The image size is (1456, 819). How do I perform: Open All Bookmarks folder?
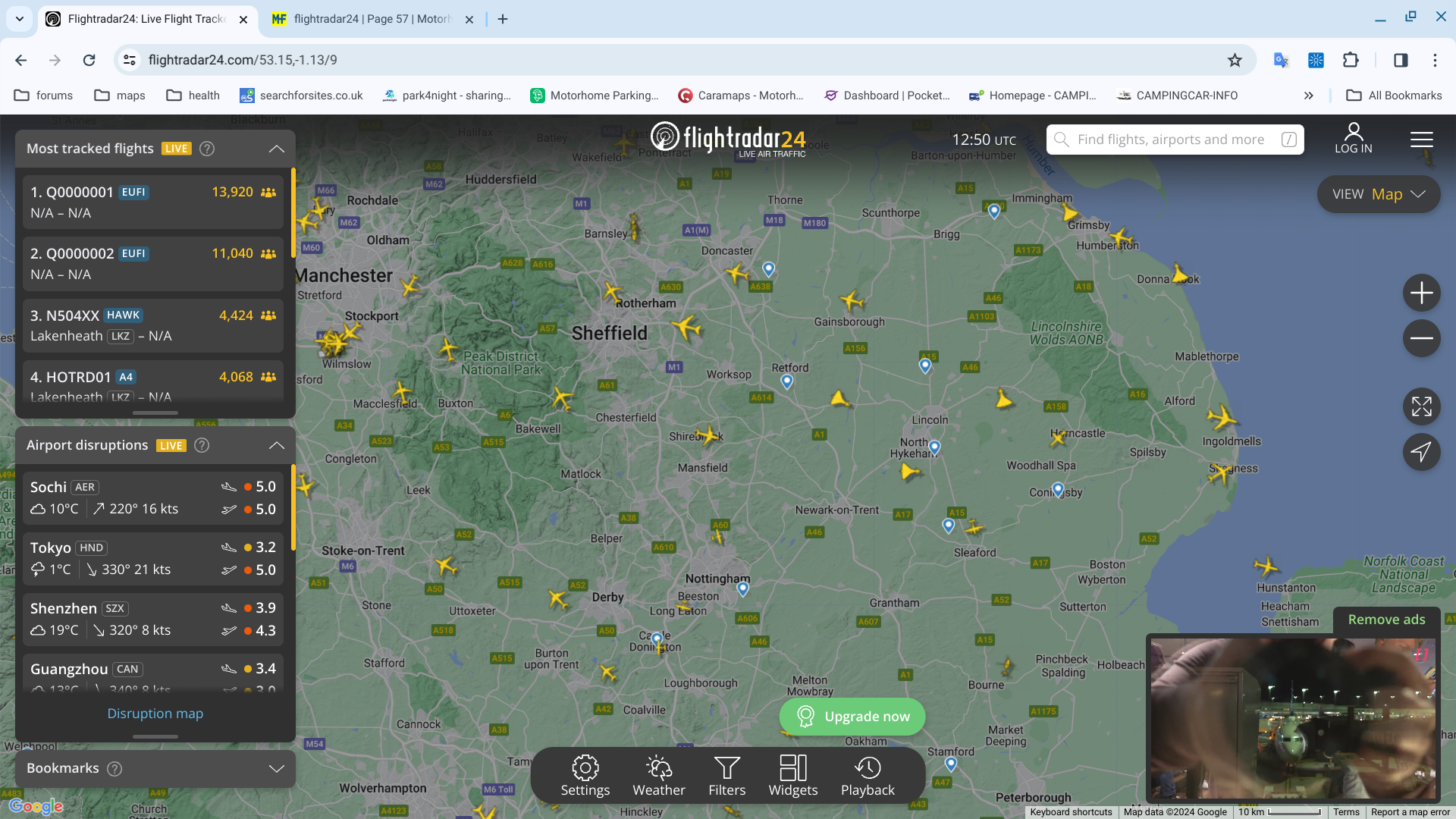(x=1394, y=96)
